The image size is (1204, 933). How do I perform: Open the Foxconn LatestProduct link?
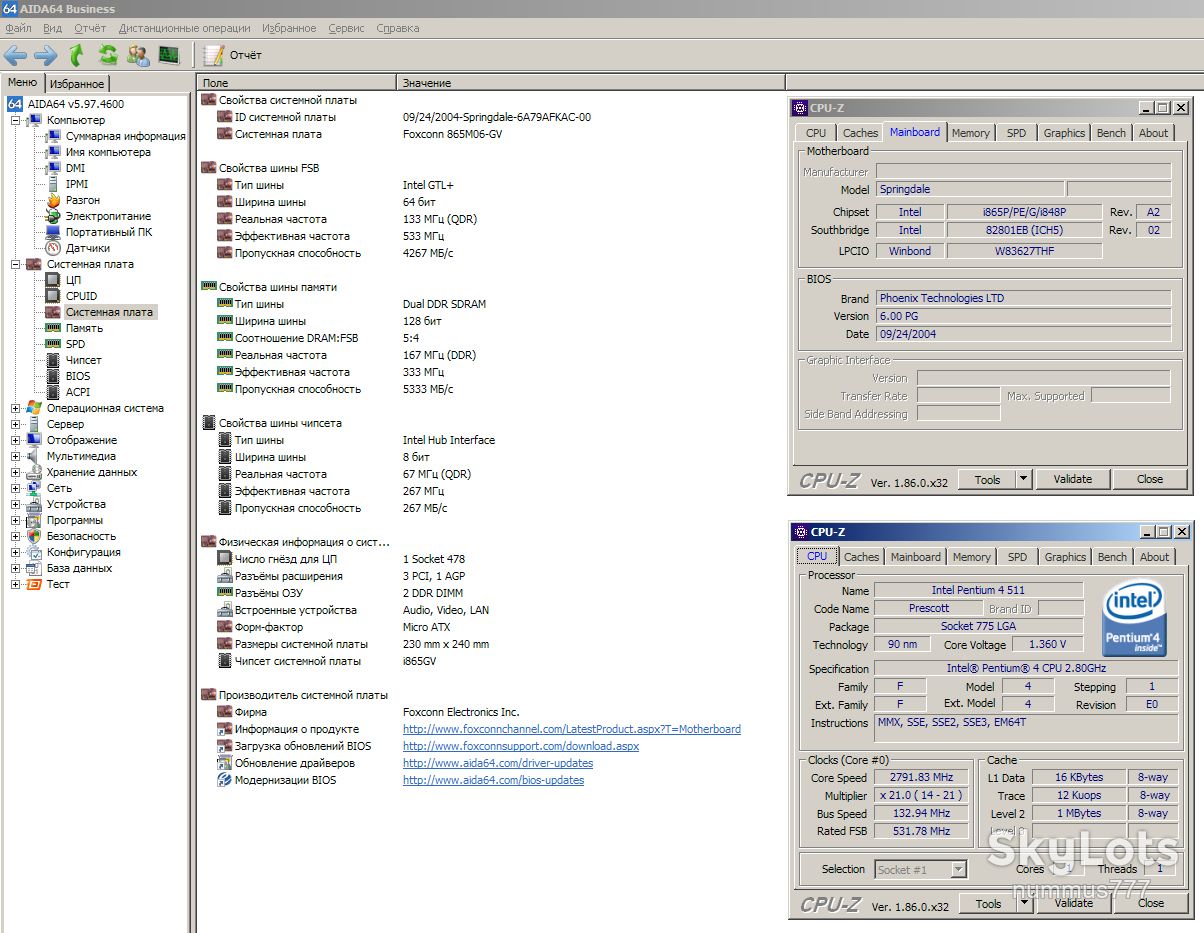pyautogui.click(x=572, y=729)
